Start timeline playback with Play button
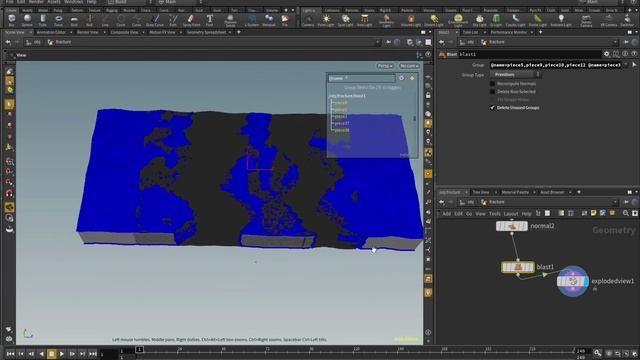This screenshot has height=360, width=640. [x=62, y=354]
